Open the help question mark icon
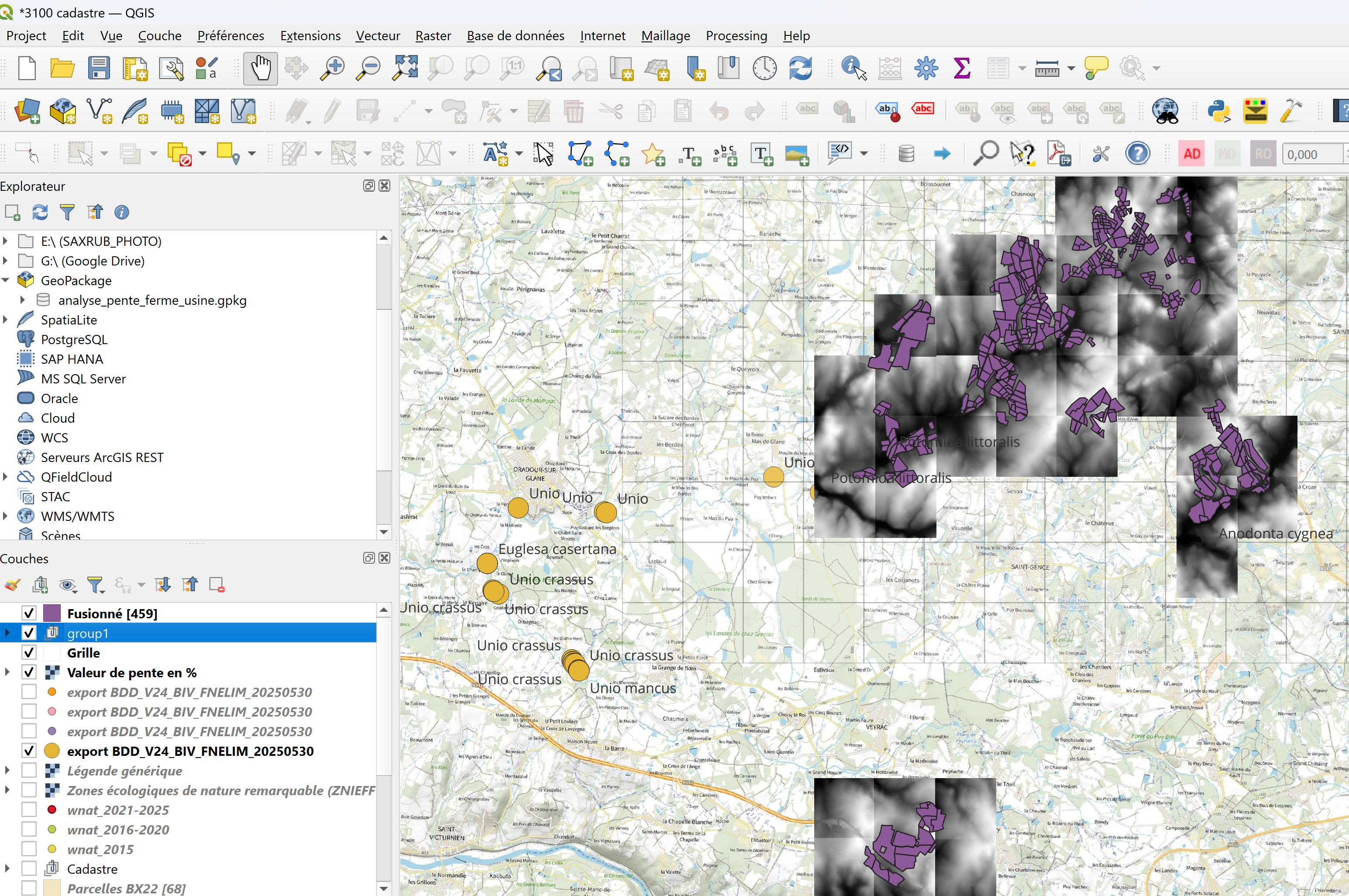 pos(1138,154)
